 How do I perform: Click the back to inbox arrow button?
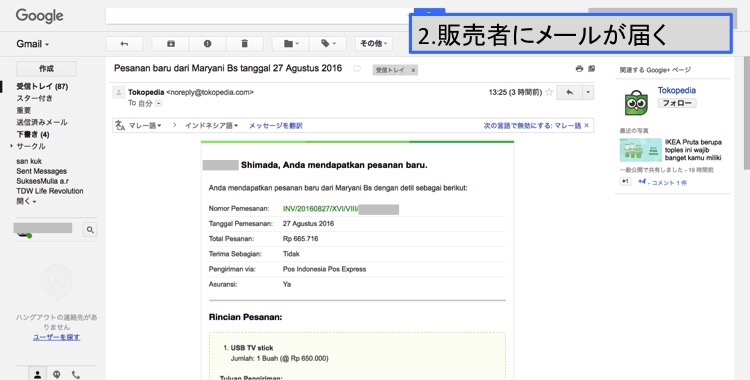(x=124, y=44)
